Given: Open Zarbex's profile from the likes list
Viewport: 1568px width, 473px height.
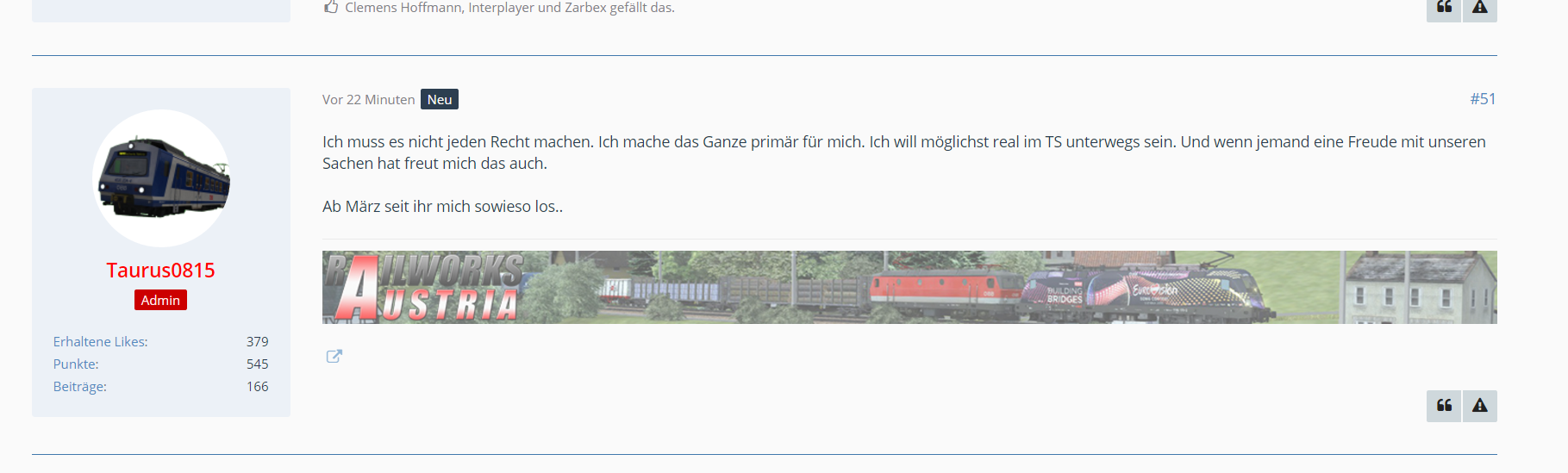Looking at the screenshot, I should click(x=585, y=8).
